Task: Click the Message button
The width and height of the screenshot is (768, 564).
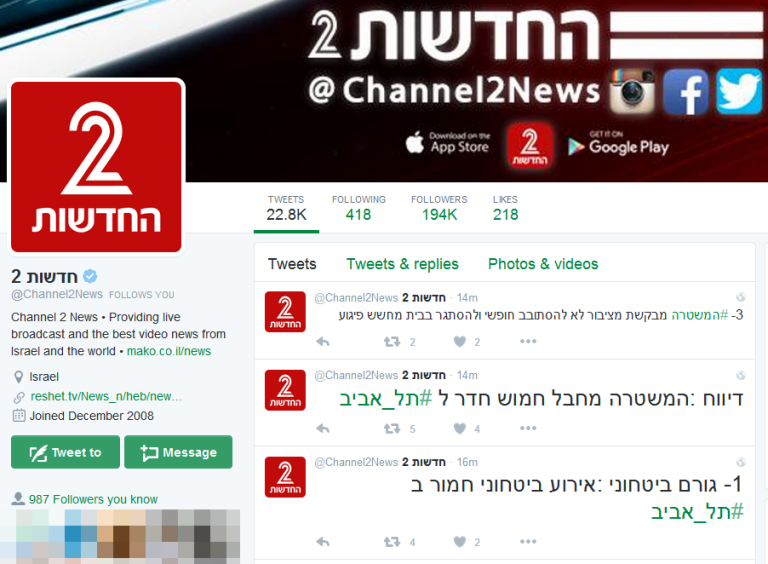Action: coord(178,452)
